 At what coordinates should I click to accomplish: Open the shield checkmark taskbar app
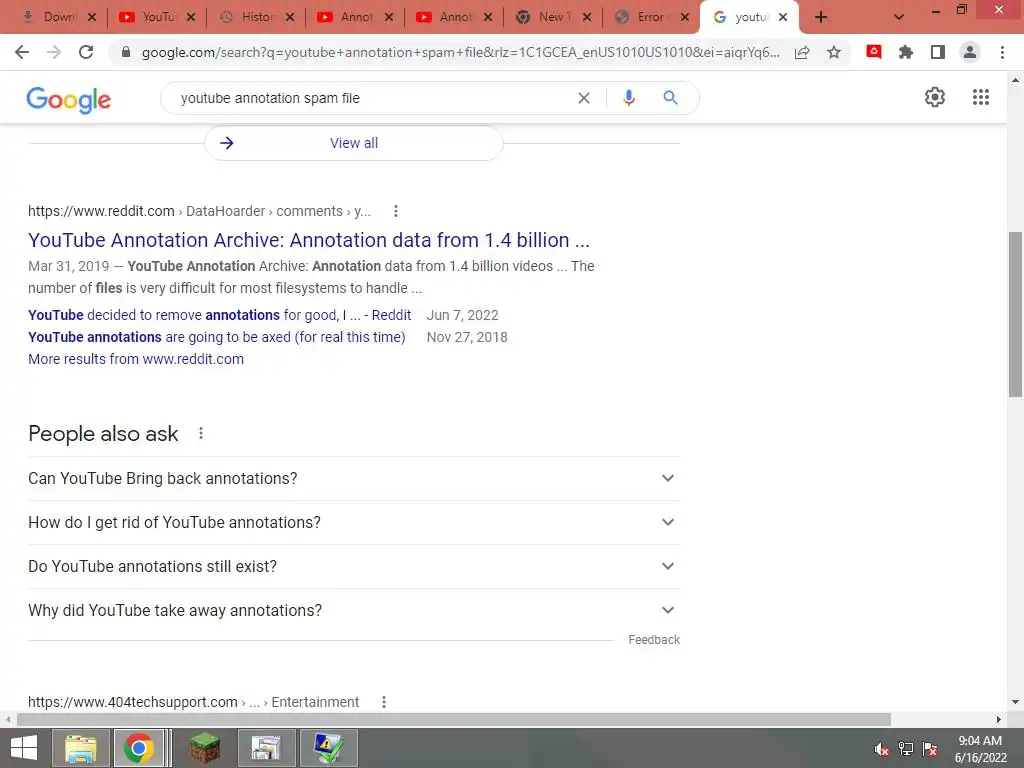pos(328,748)
